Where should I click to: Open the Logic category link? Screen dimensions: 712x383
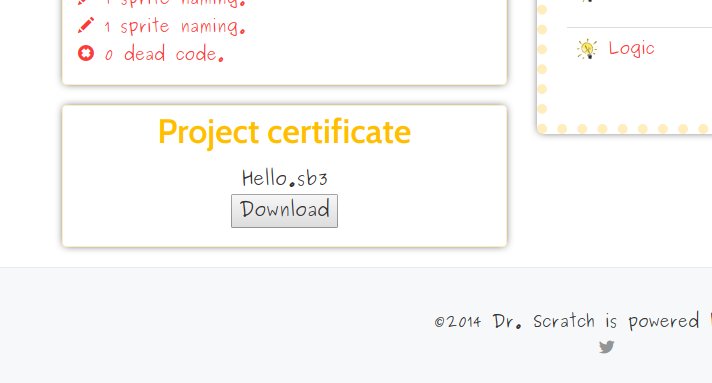pos(632,48)
